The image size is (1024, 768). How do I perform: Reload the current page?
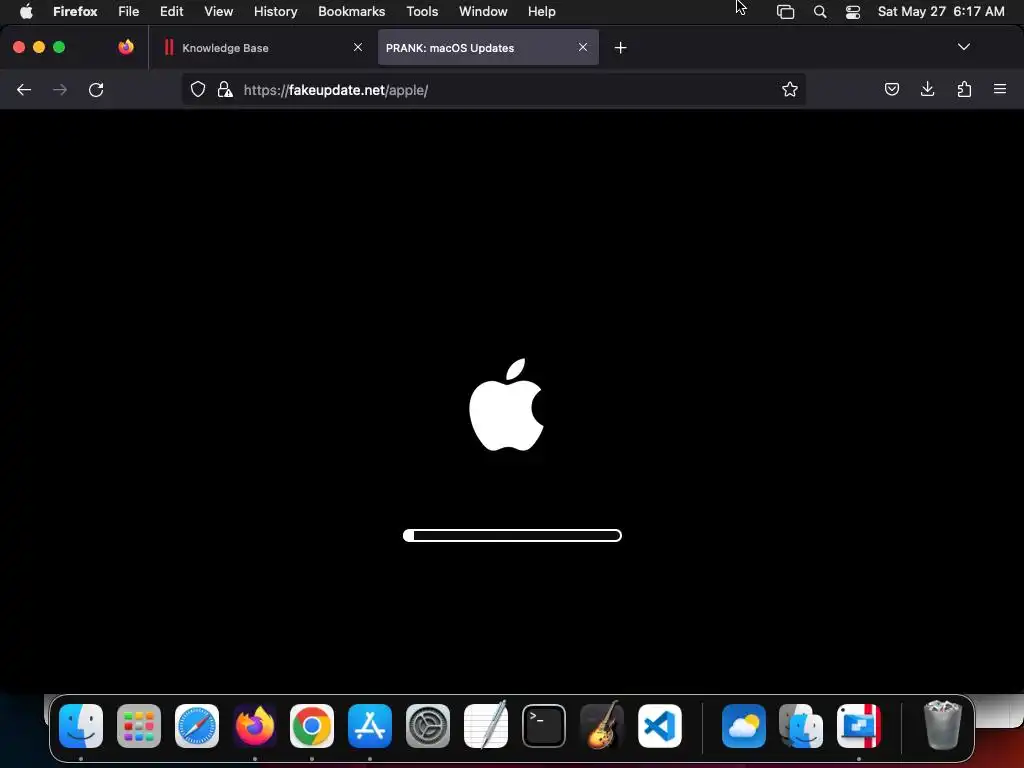pyautogui.click(x=96, y=90)
